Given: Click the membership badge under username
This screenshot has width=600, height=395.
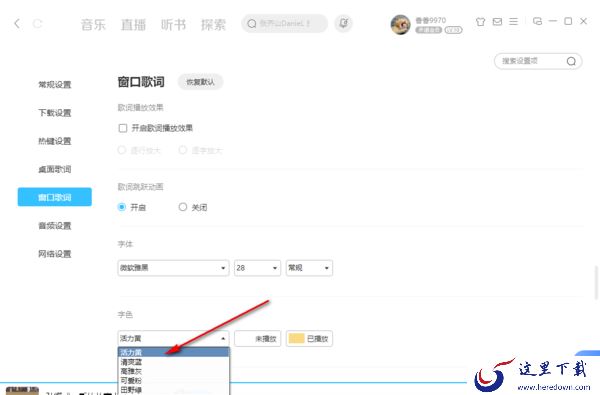Looking at the screenshot, I should (429, 30).
